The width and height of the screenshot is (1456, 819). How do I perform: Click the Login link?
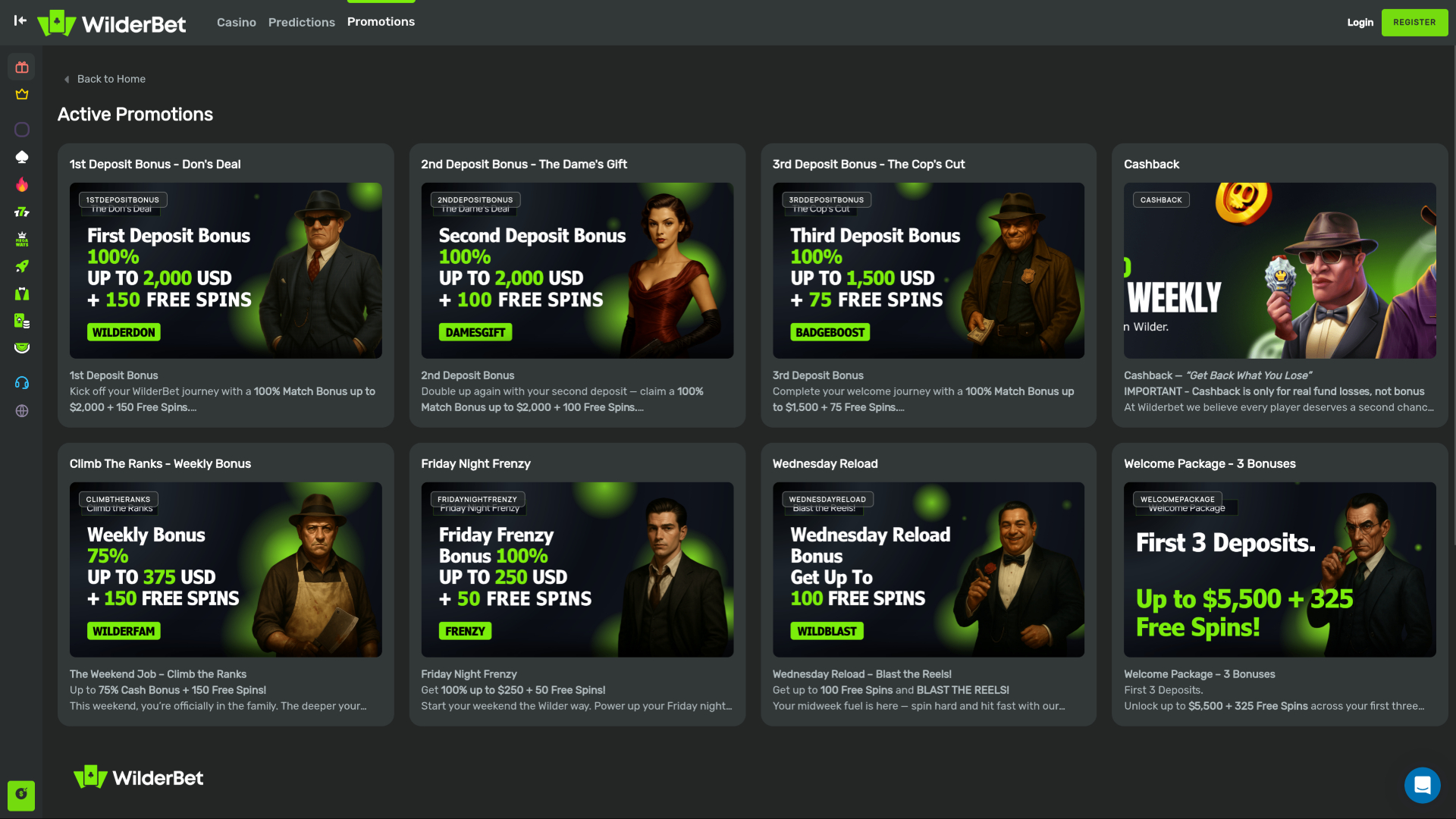click(x=1360, y=23)
